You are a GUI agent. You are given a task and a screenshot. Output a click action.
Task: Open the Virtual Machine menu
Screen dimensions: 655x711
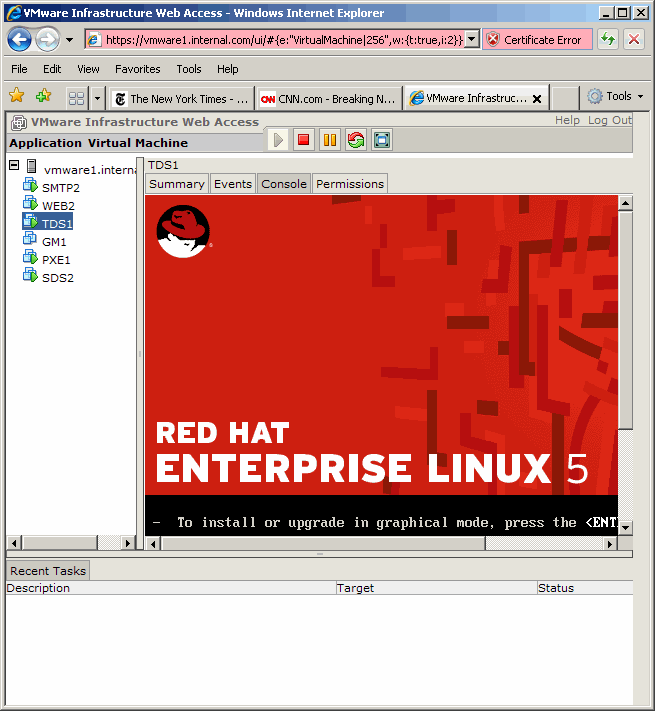point(138,143)
